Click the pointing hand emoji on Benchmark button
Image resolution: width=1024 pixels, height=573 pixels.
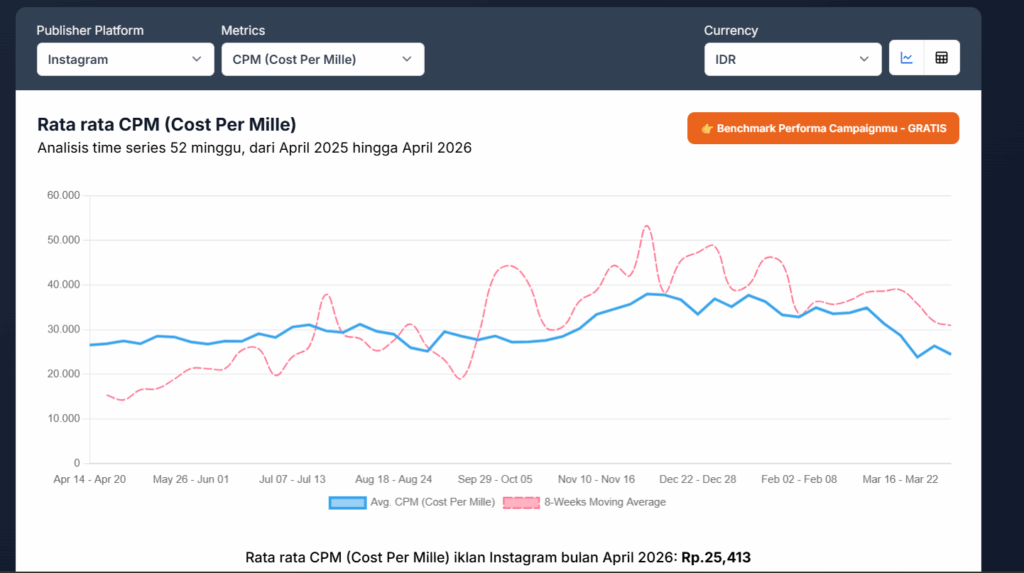click(706, 129)
